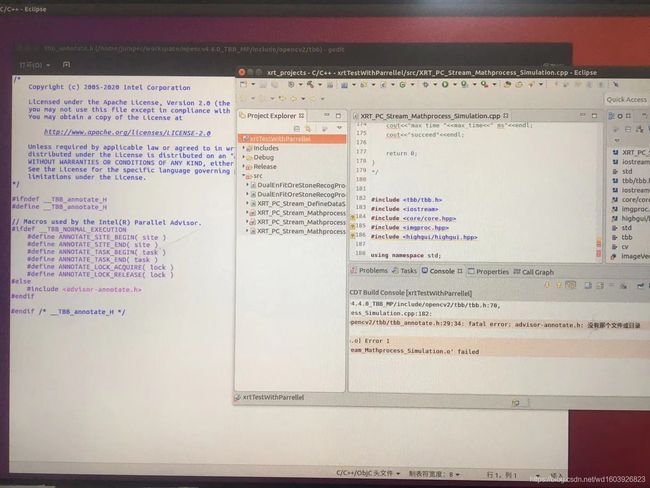
Task: Click 'C/C++ - Eclipse' title in the top bar
Action: click(23, 9)
